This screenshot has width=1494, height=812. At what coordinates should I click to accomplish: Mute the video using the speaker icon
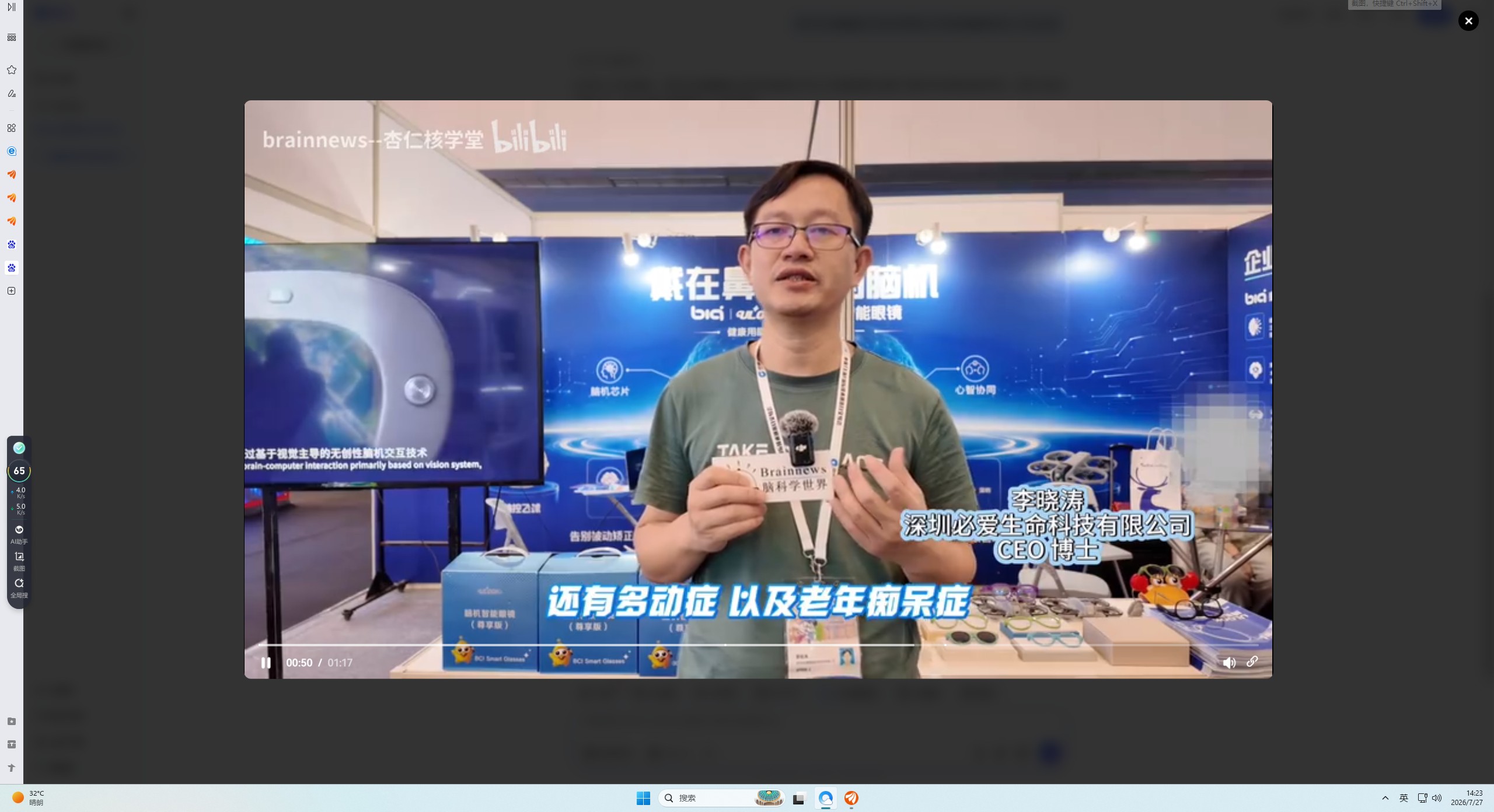click(1229, 663)
